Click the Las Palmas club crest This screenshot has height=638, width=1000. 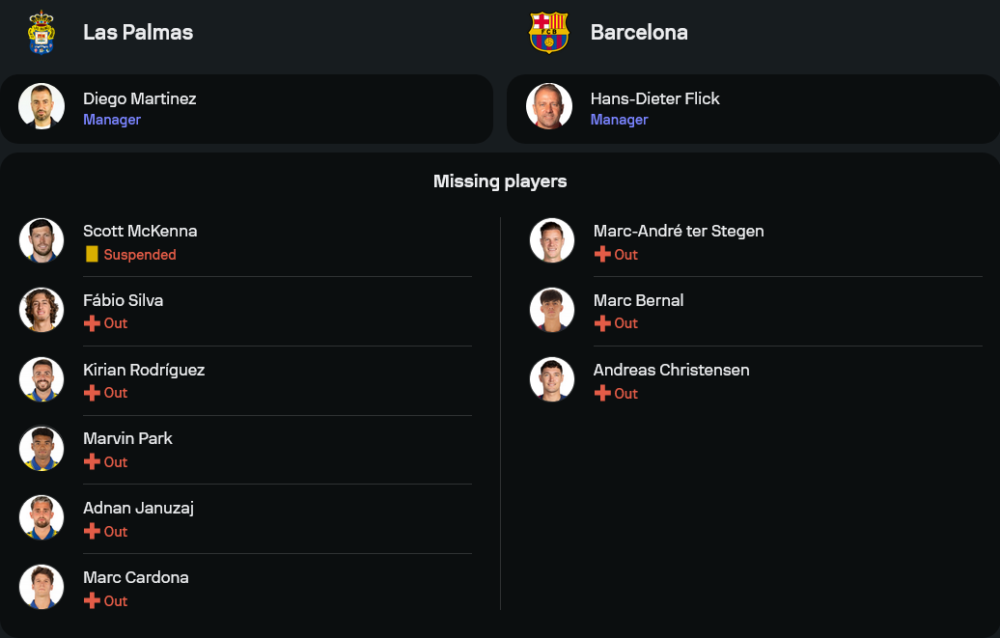[41, 32]
